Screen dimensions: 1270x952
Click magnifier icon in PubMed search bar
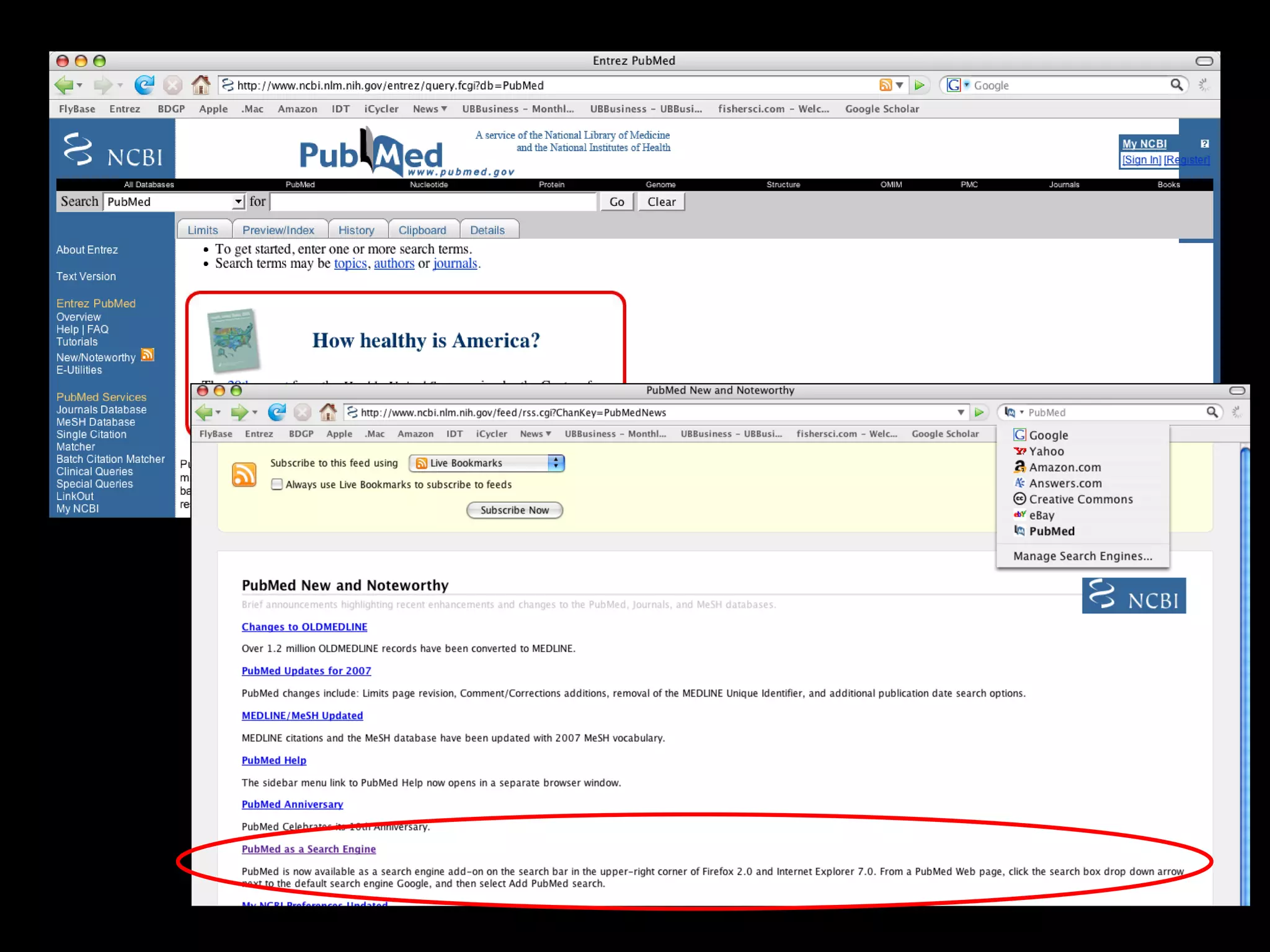click(1212, 412)
